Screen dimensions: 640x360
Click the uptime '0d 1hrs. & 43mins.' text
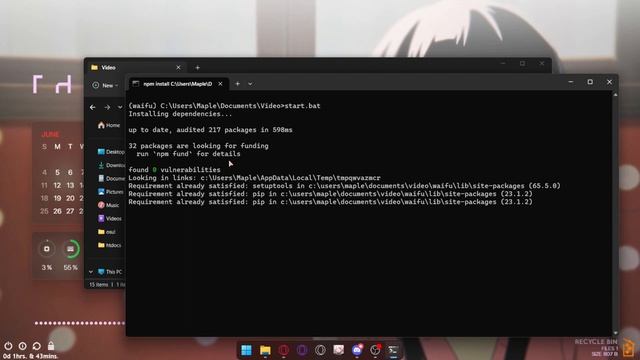click(30, 356)
